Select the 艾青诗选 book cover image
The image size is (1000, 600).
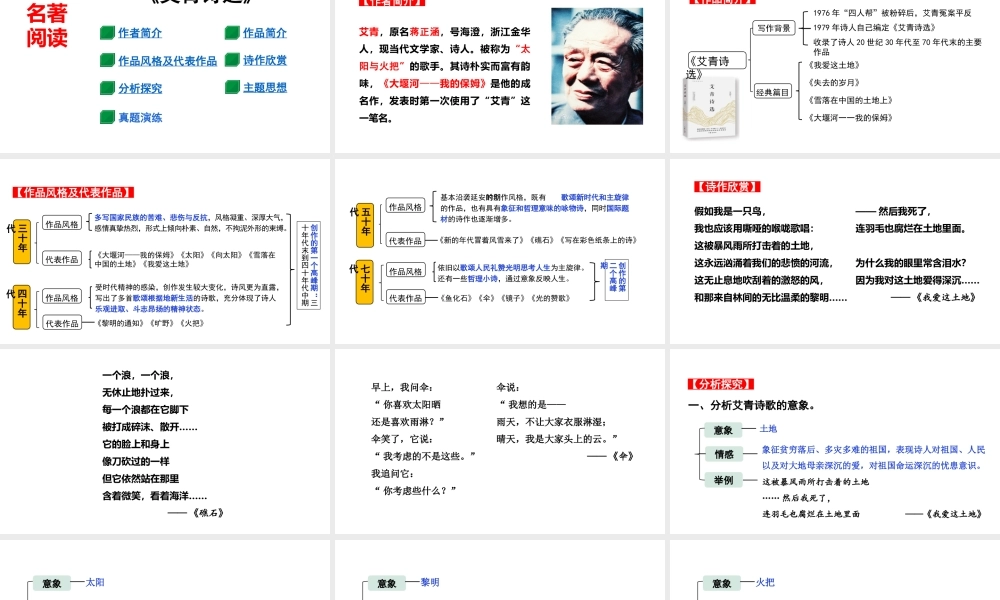[710, 108]
